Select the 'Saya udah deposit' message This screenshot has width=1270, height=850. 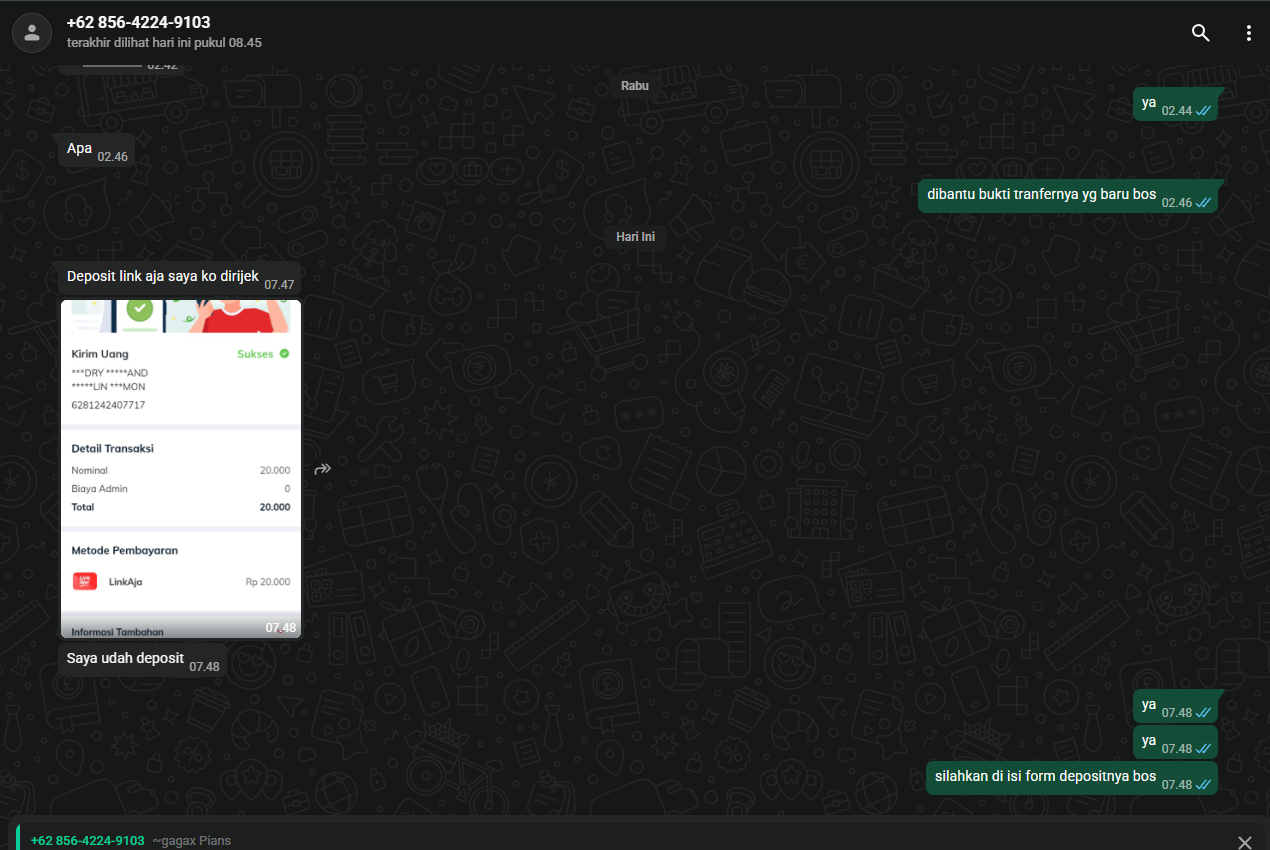point(142,660)
